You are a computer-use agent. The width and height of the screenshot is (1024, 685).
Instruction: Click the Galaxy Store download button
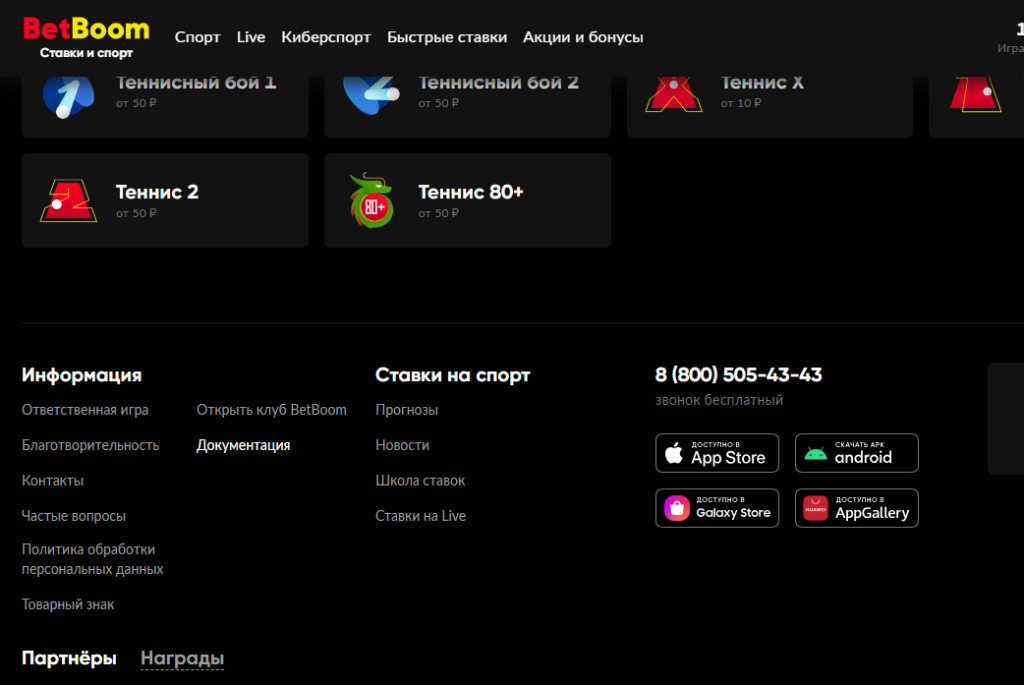717,508
